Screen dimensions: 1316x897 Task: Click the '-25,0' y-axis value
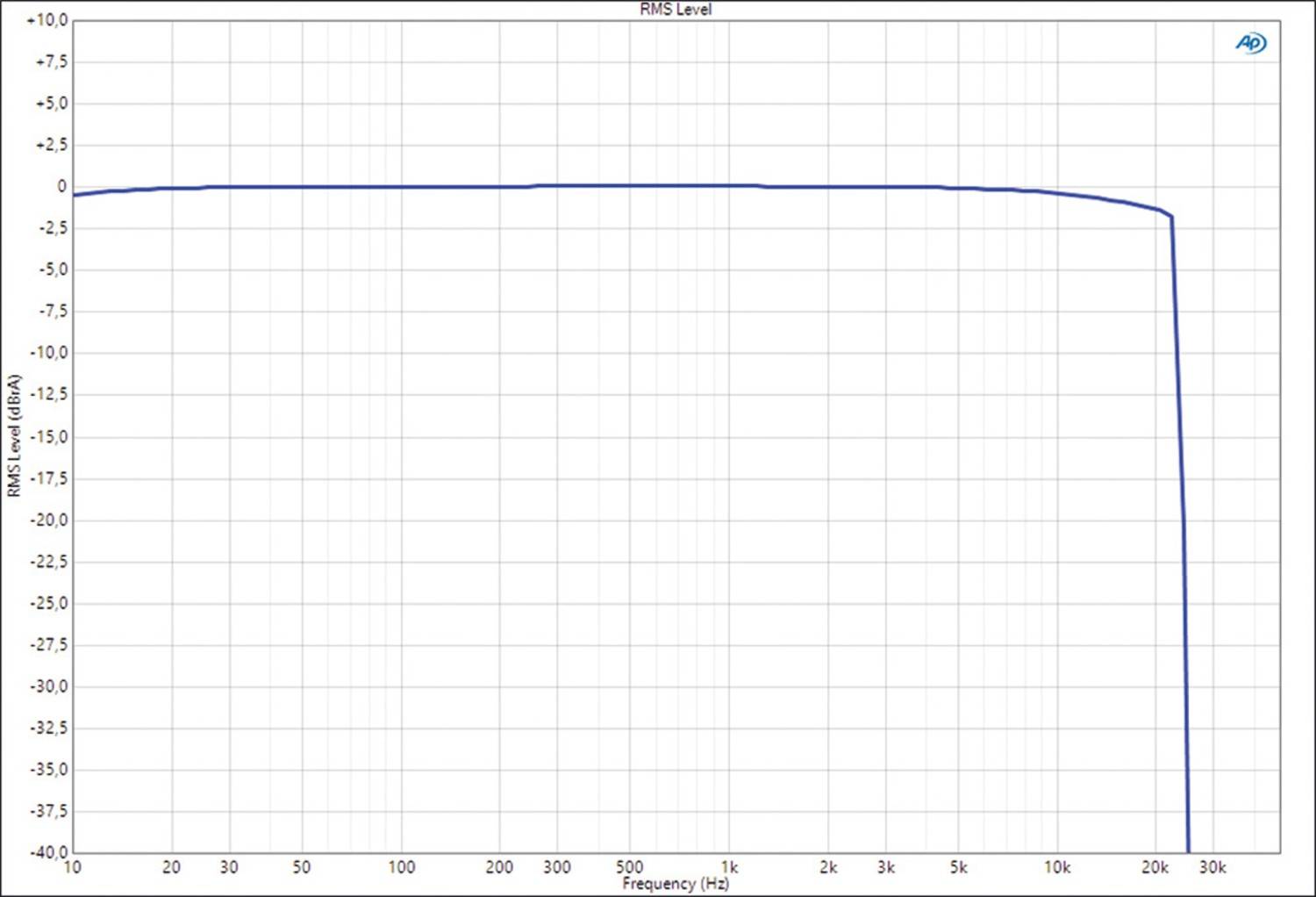coord(48,603)
